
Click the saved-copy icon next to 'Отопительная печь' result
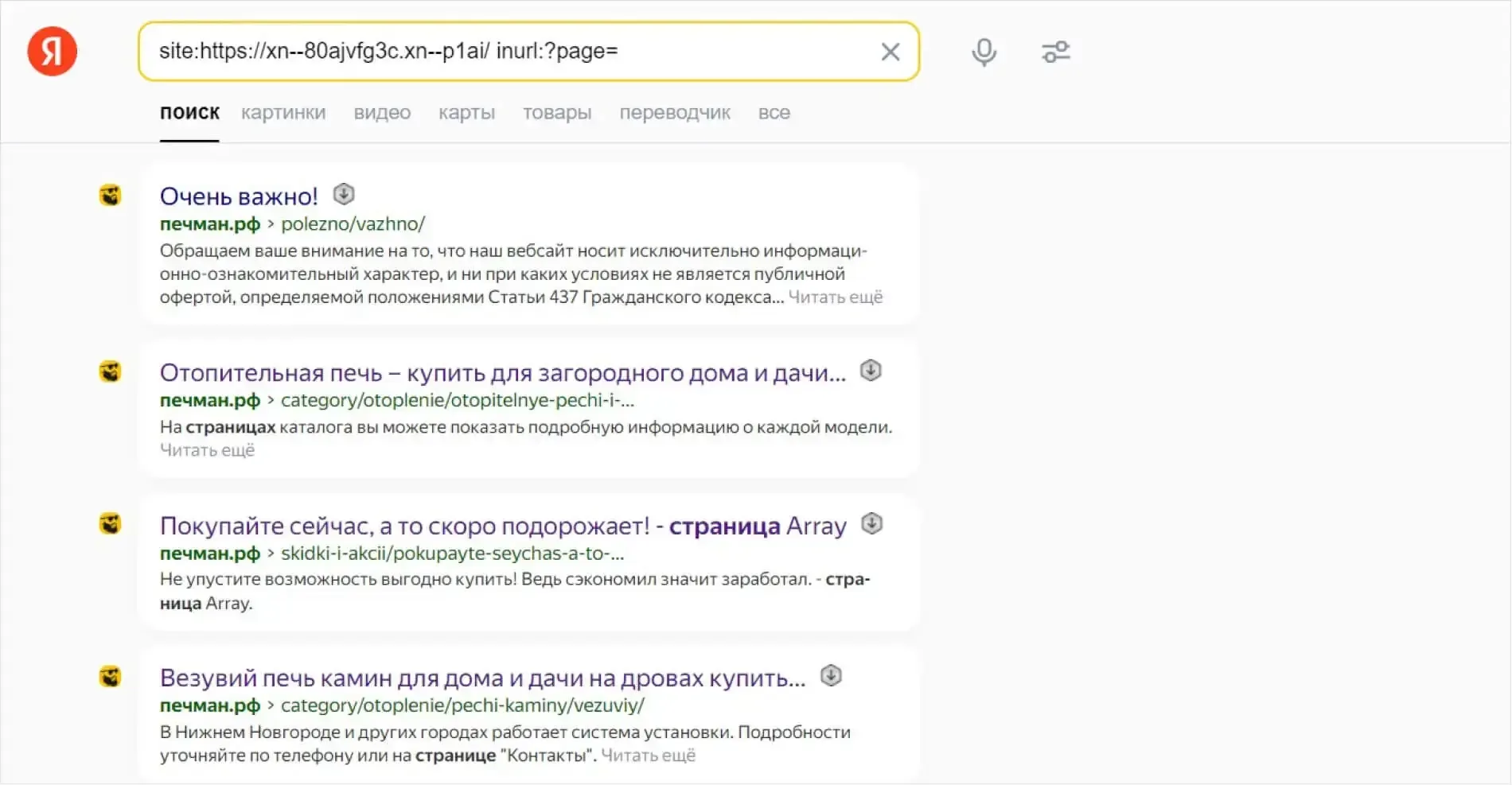(871, 371)
